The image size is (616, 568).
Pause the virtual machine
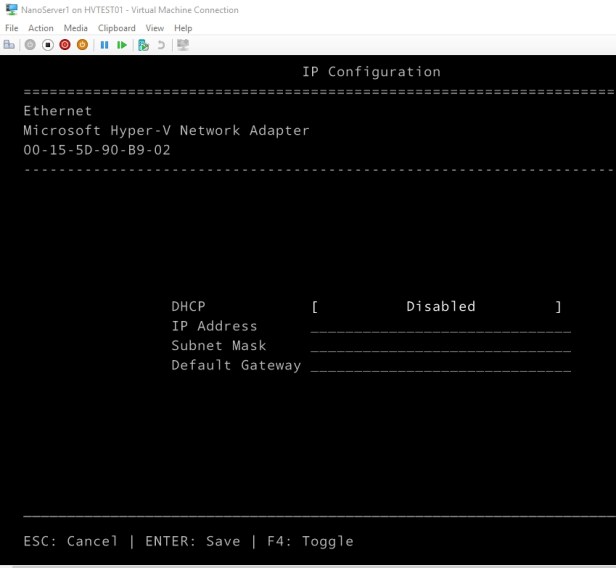104,45
